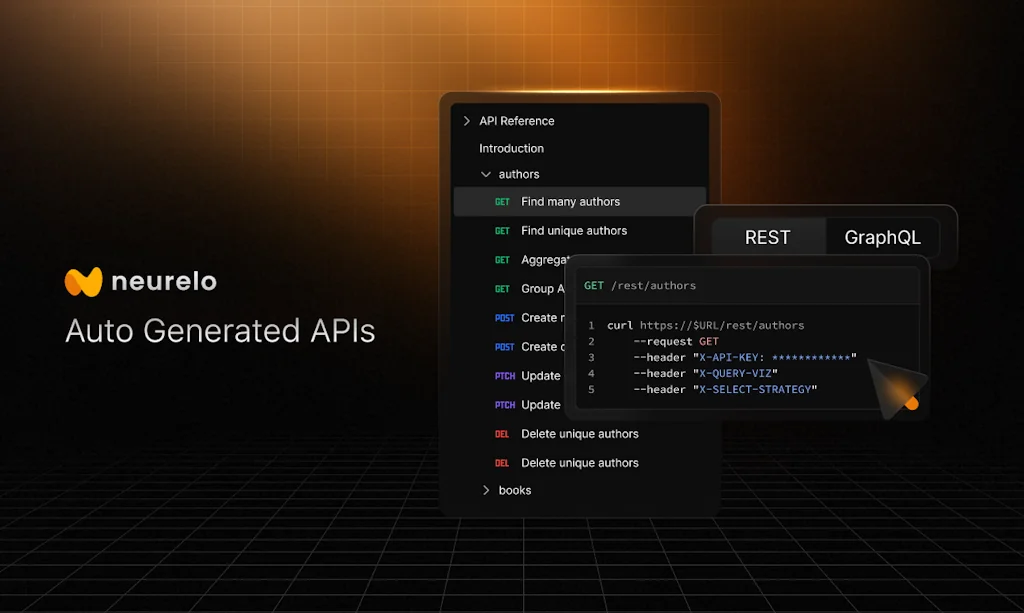This screenshot has height=613, width=1024.
Task: Click the GET badge beside Aggregate
Action: (501, 259)
